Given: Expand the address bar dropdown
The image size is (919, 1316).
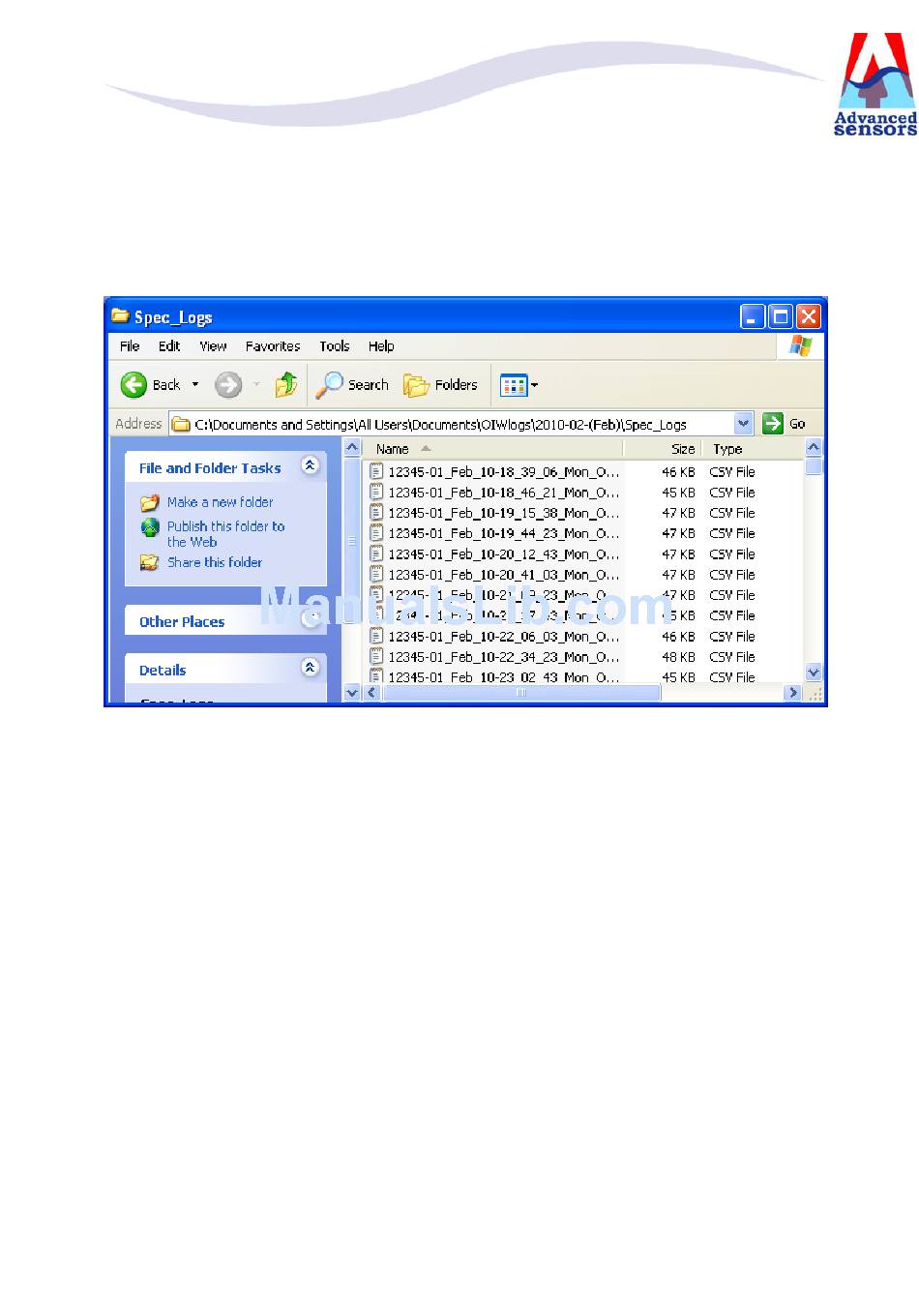Looking at the screenshot, I should 743,424.
